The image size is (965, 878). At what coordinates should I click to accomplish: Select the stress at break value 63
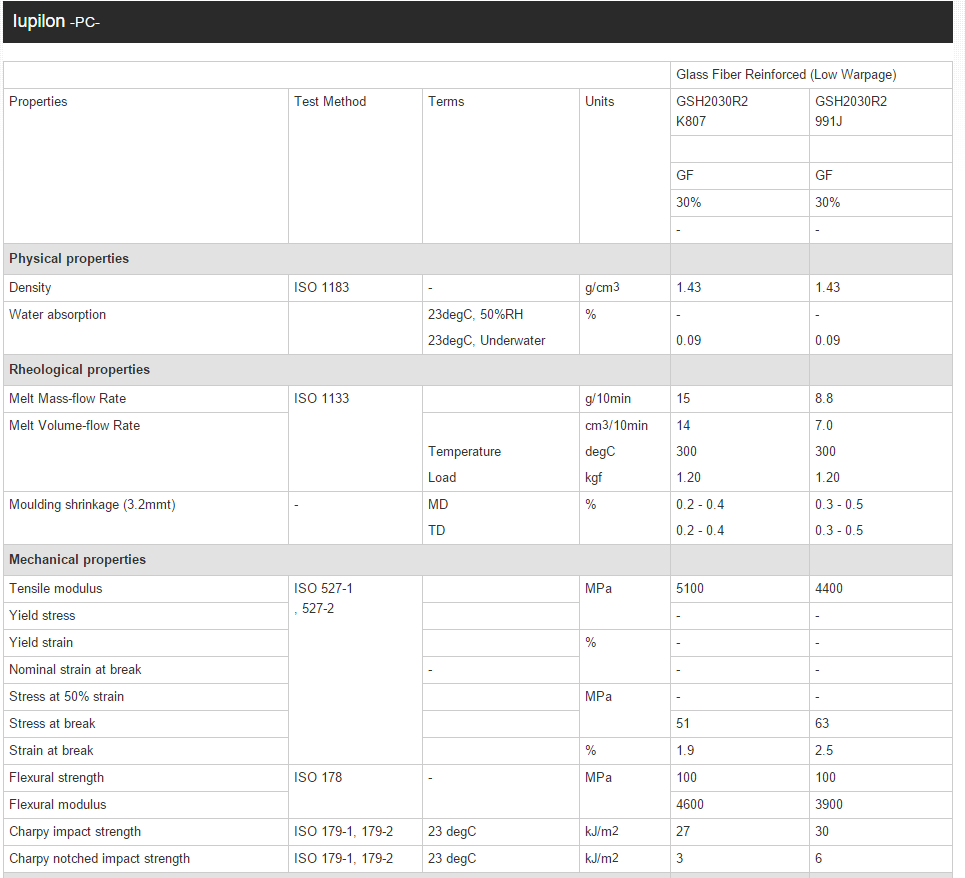pos(822,723)
